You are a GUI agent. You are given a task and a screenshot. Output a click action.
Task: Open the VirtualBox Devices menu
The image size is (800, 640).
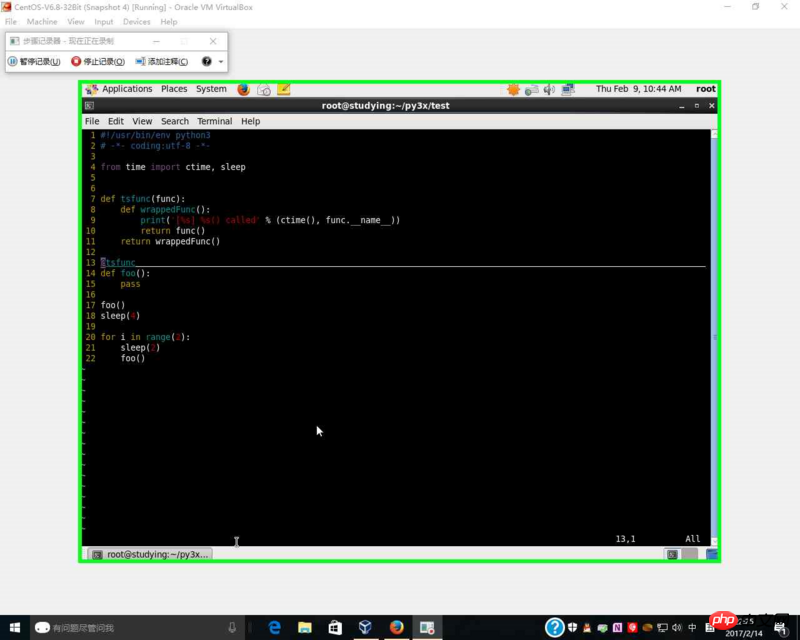[x=136, y=21]
